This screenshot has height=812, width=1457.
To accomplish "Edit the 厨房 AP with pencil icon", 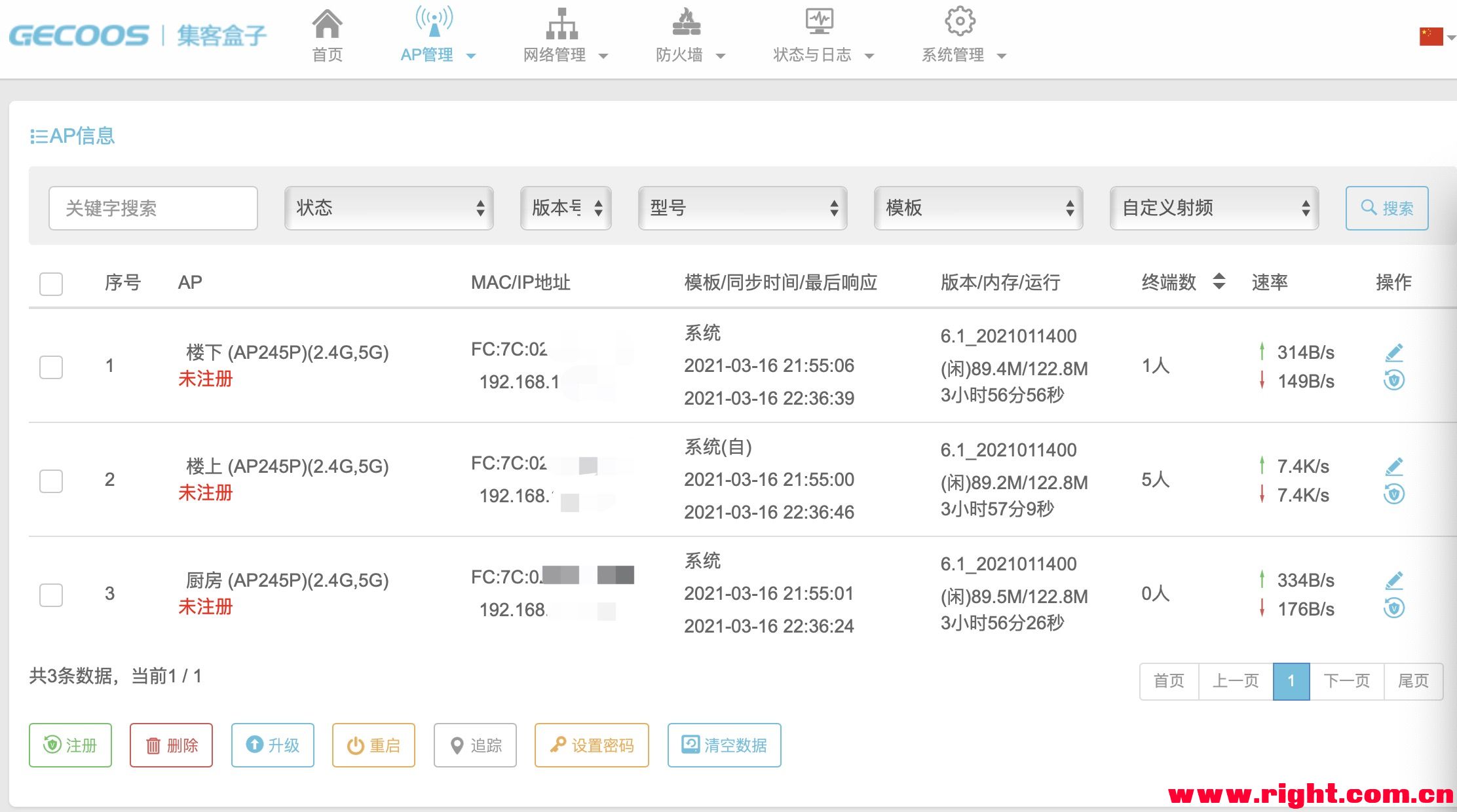I will click(x=1394, y=581).
